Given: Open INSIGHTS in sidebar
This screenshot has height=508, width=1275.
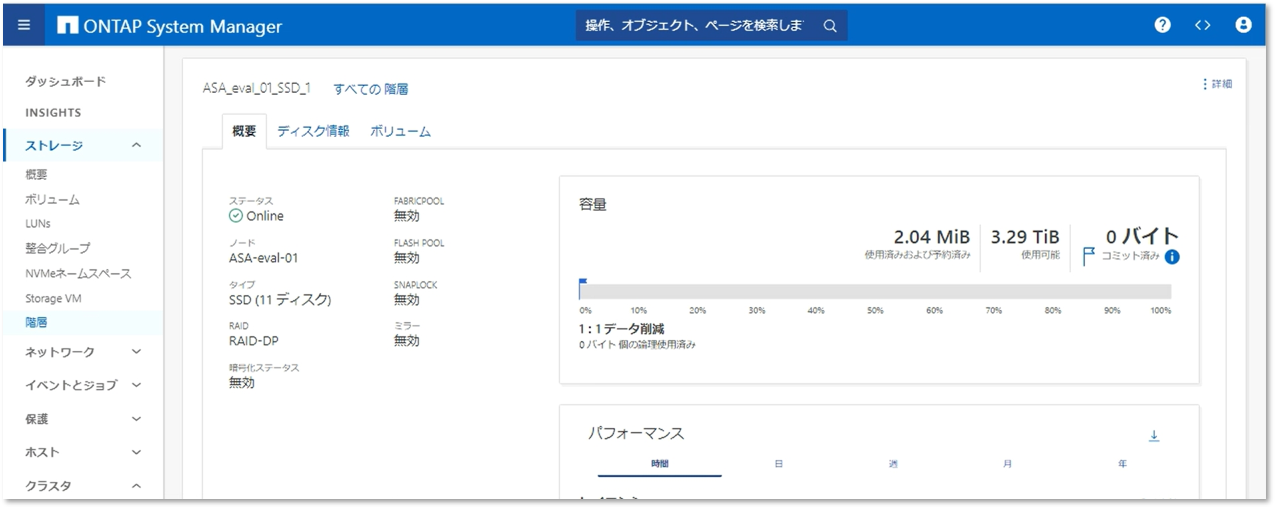Looking at the screenshot, I should [53, 113].
